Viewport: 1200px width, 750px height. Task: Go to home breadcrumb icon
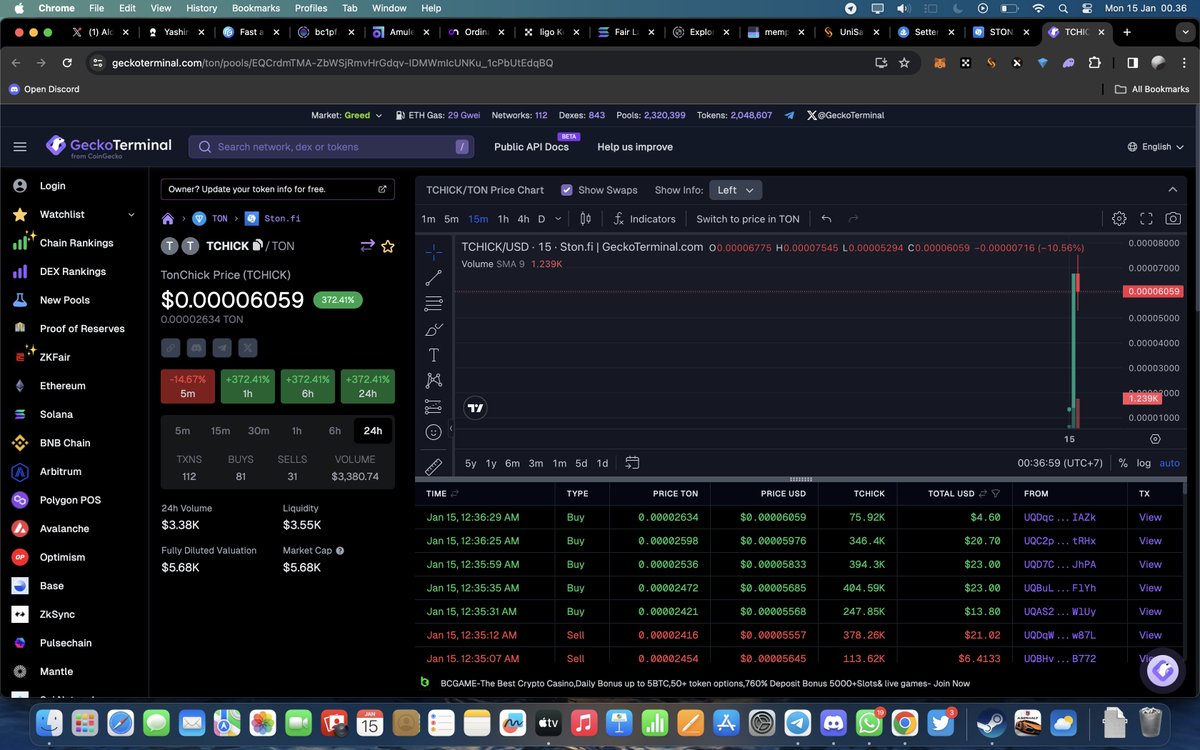pos(168,218)
